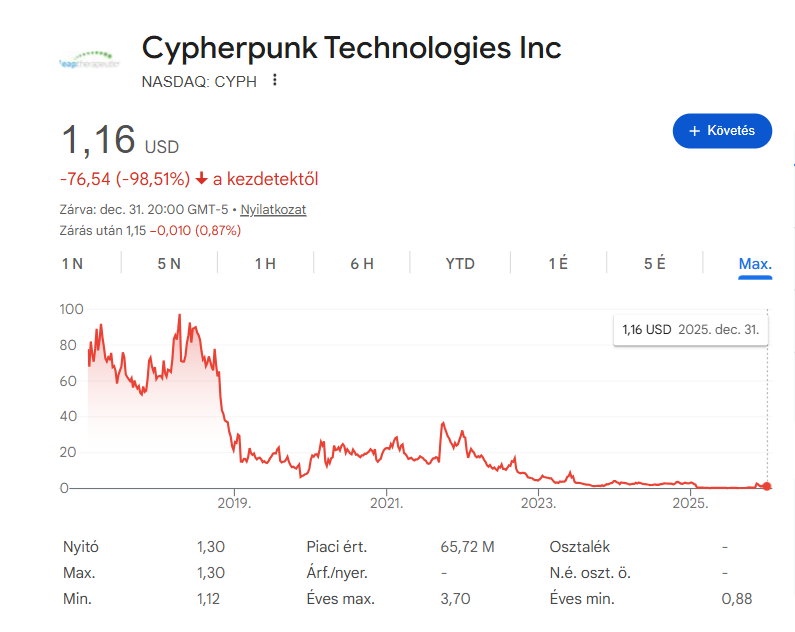Click the red down arrow price-change indicator
Viewport: 795px width, 632px height.
click(x=201, y=179)
